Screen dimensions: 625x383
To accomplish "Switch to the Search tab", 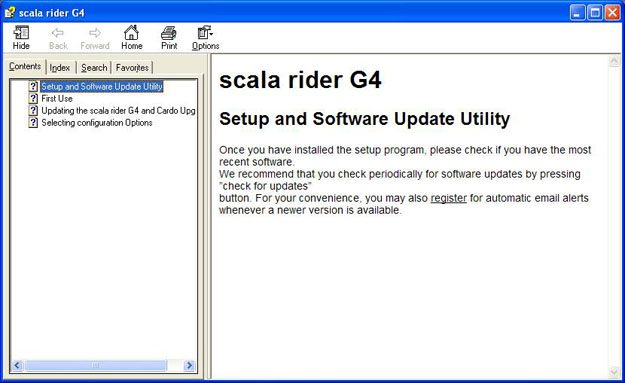I will (x=94, y=68).
